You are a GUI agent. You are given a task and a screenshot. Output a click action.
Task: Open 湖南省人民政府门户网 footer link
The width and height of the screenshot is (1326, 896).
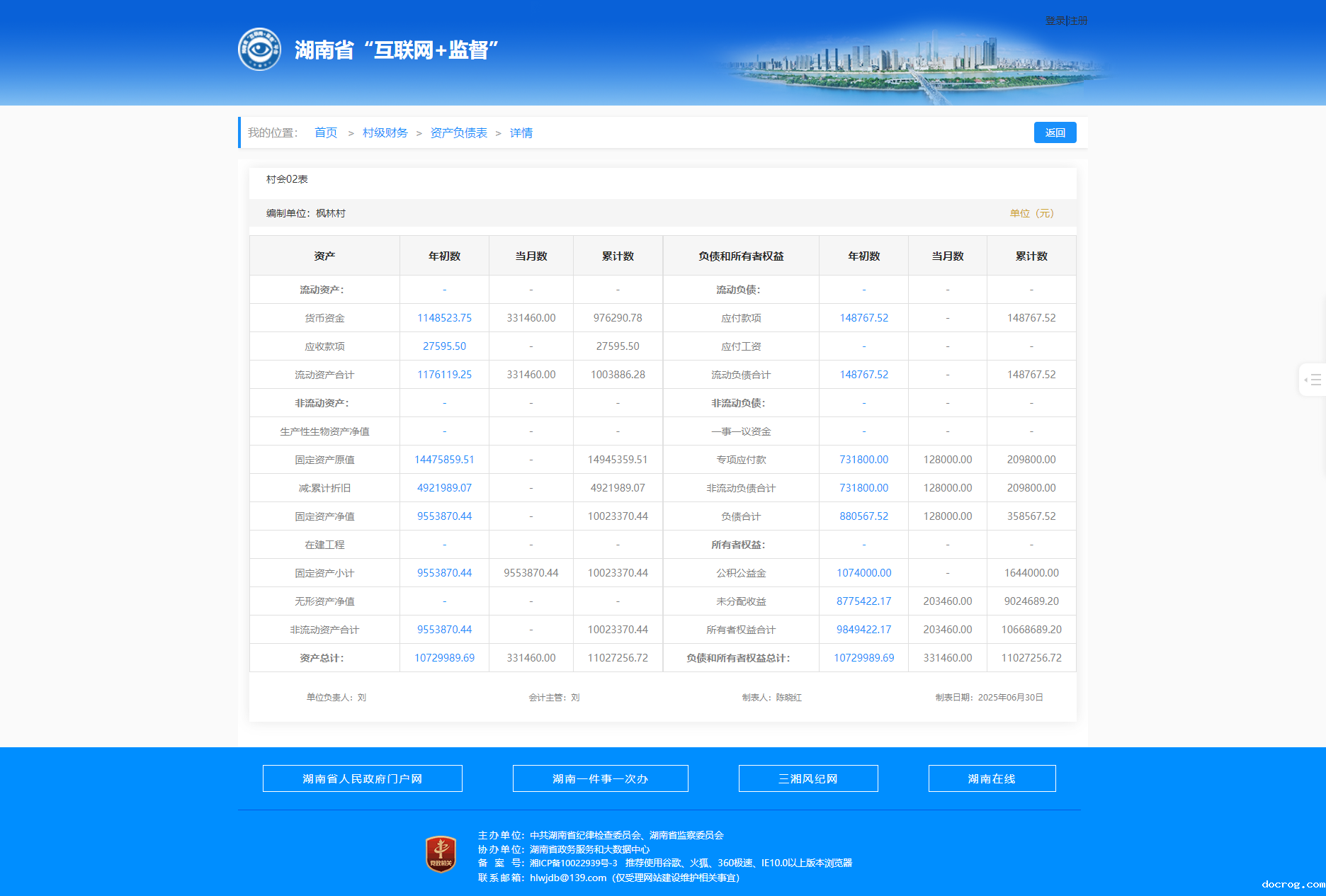click(362, 778)
